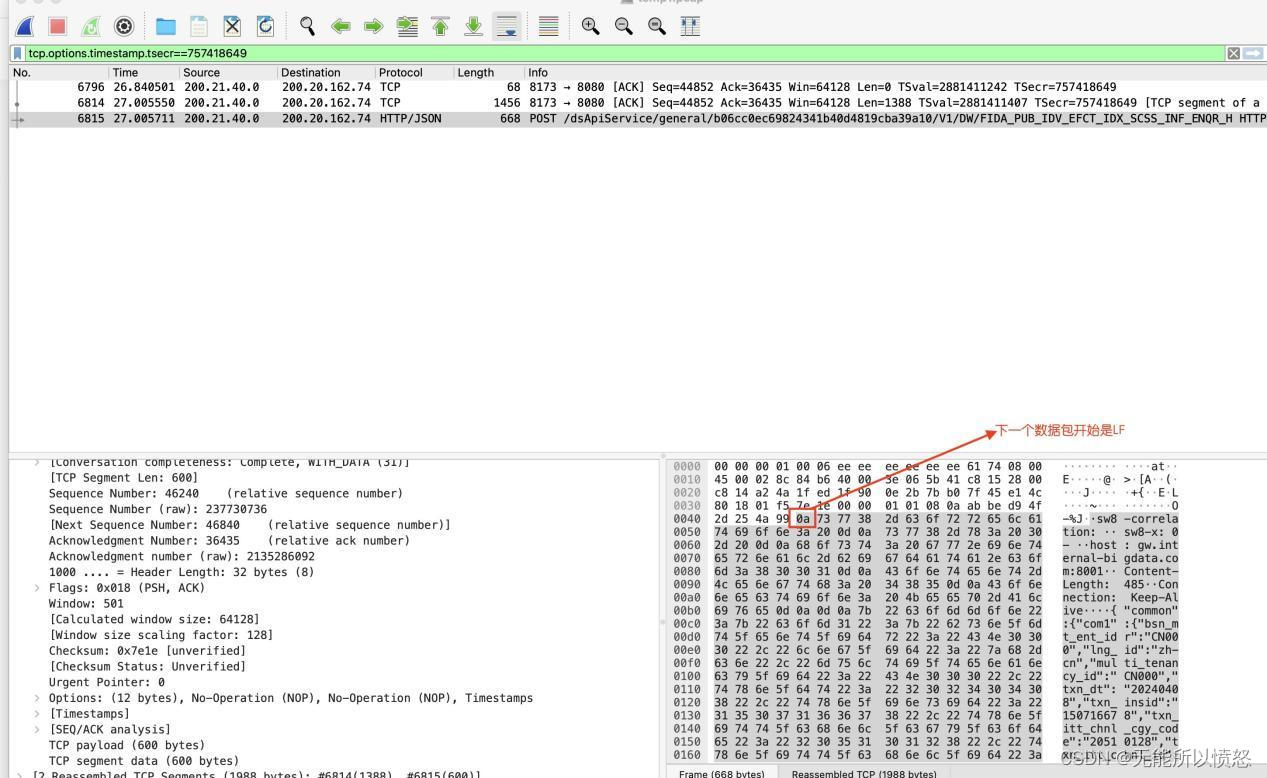1267x778 pixels.
Task: Select packet 6796 in the list
Action: pos(638,87)
